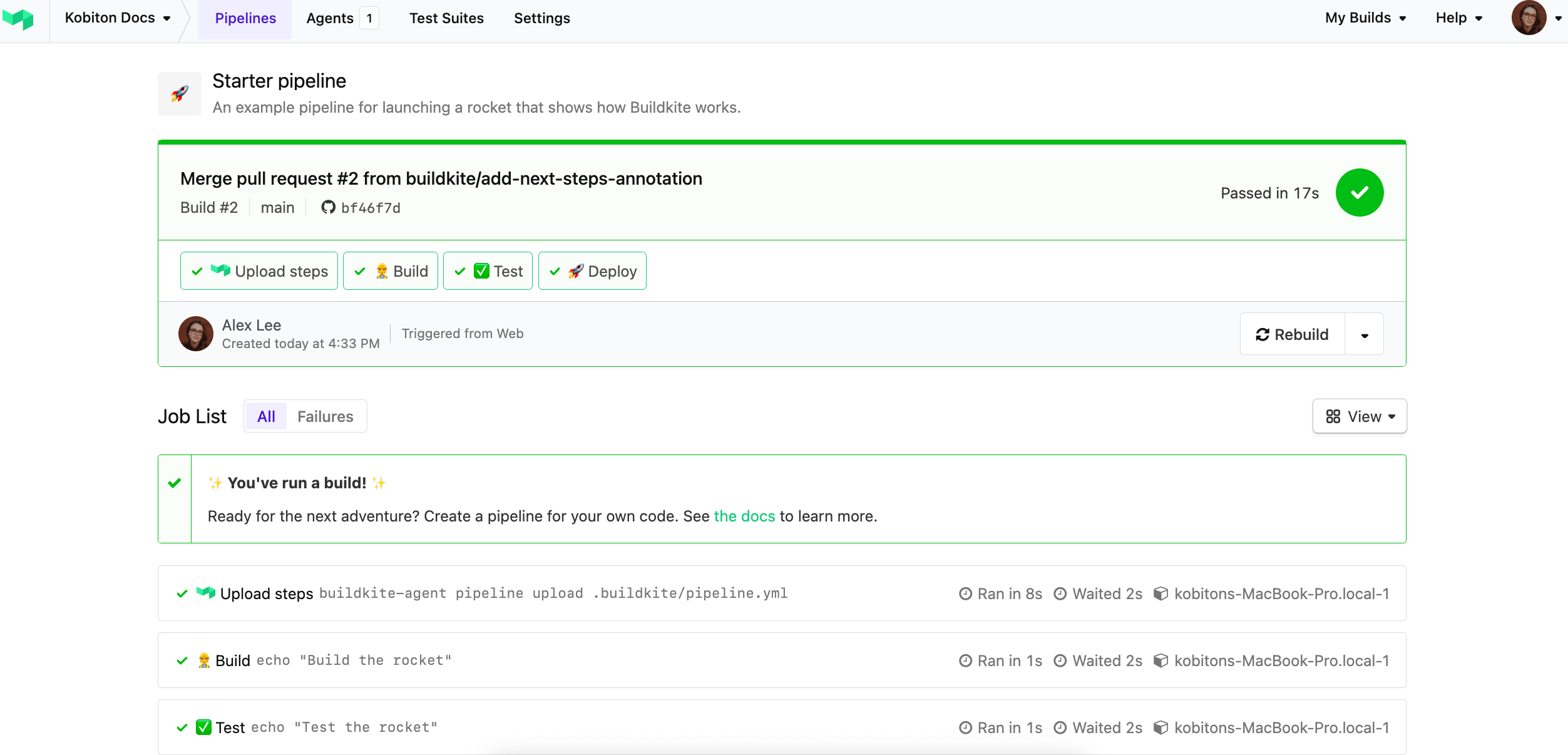Expand the user account menu arrow
The image size is (1568, 755).
tap(1558, 18)
